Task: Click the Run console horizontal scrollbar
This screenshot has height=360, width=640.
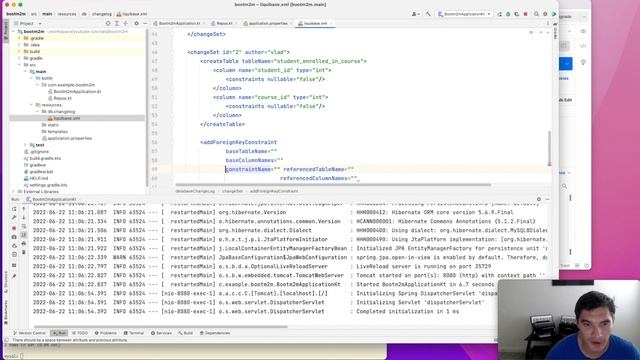Action: (x=160, y=327)
